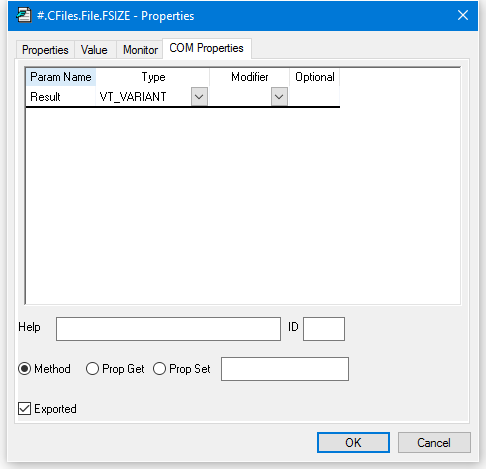
Task: Choose the Prop Get radio option
Action: click(x=92, y=369)
